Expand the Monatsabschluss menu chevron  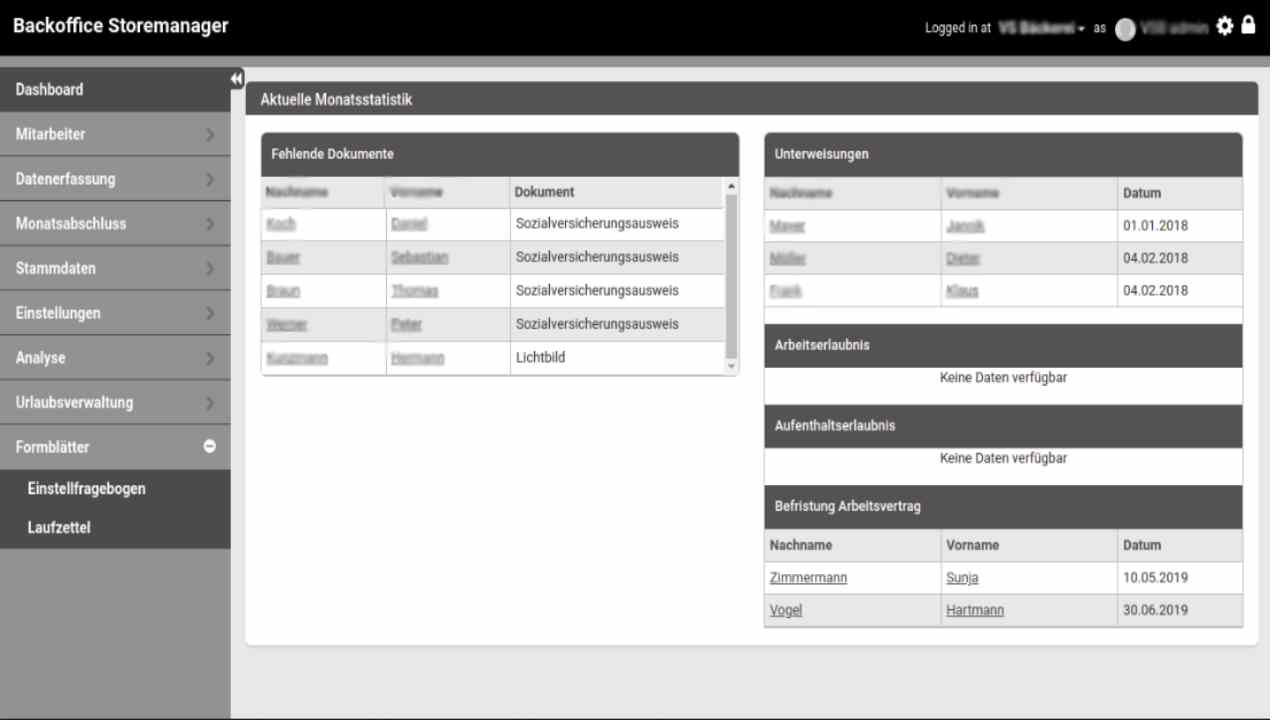[x=210, y=224]
